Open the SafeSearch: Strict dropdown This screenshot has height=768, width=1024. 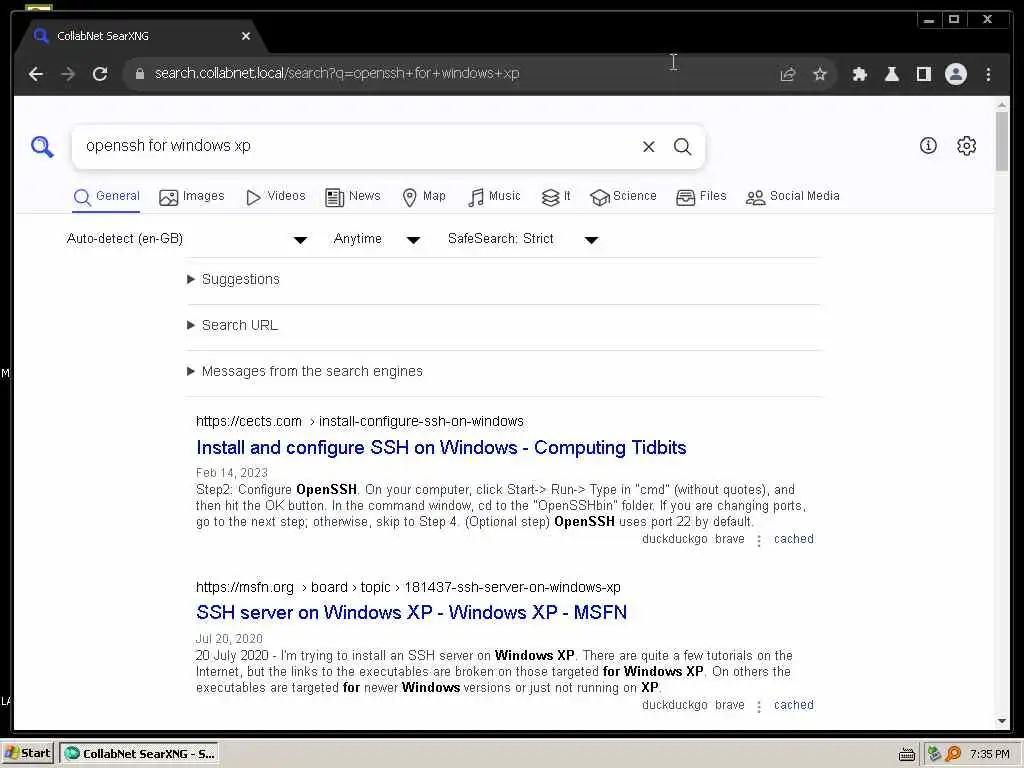523,239
